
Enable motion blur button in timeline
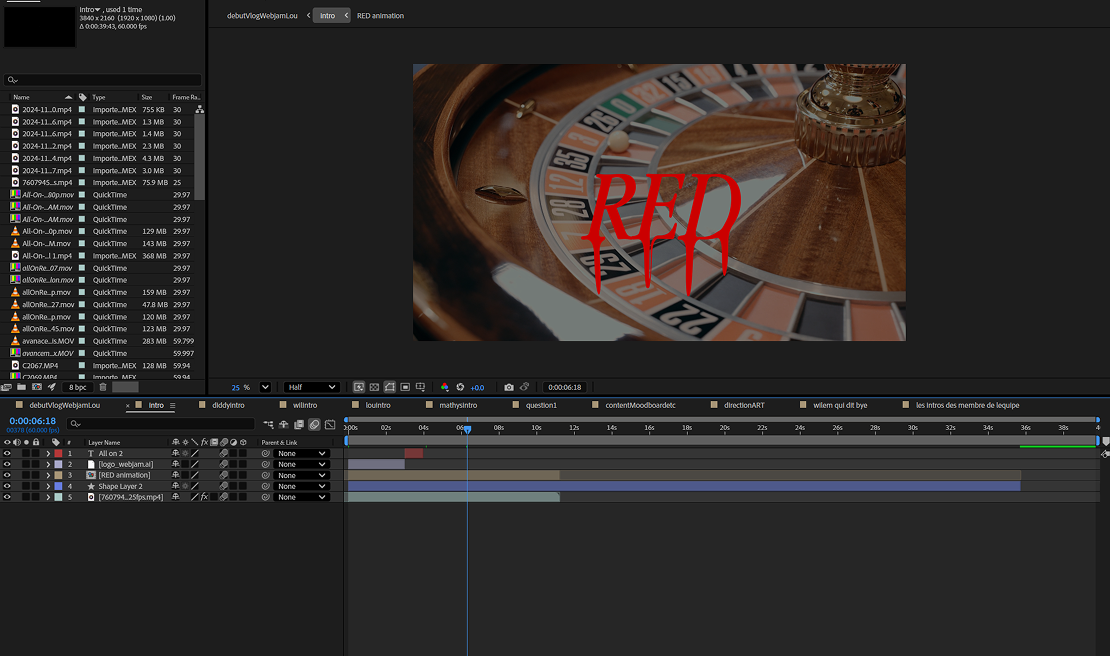coord(314,424)
